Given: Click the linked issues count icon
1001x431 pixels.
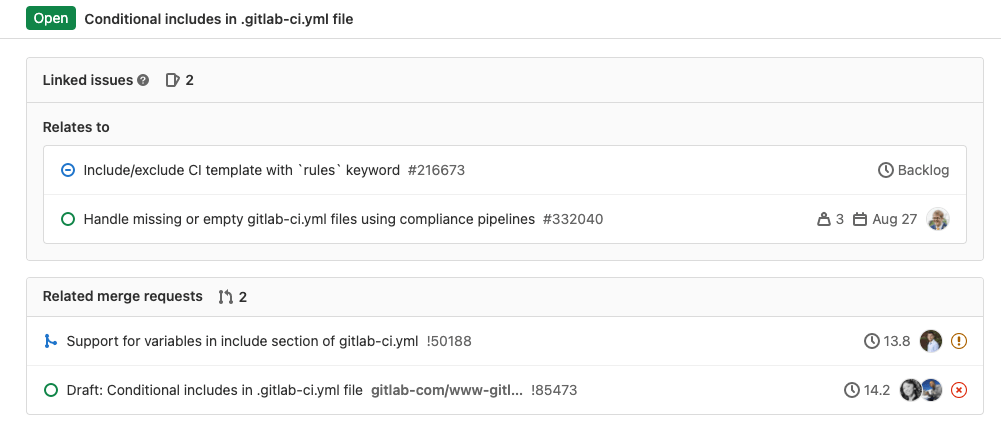Looking at the screenshot, I should coord(172,80).
